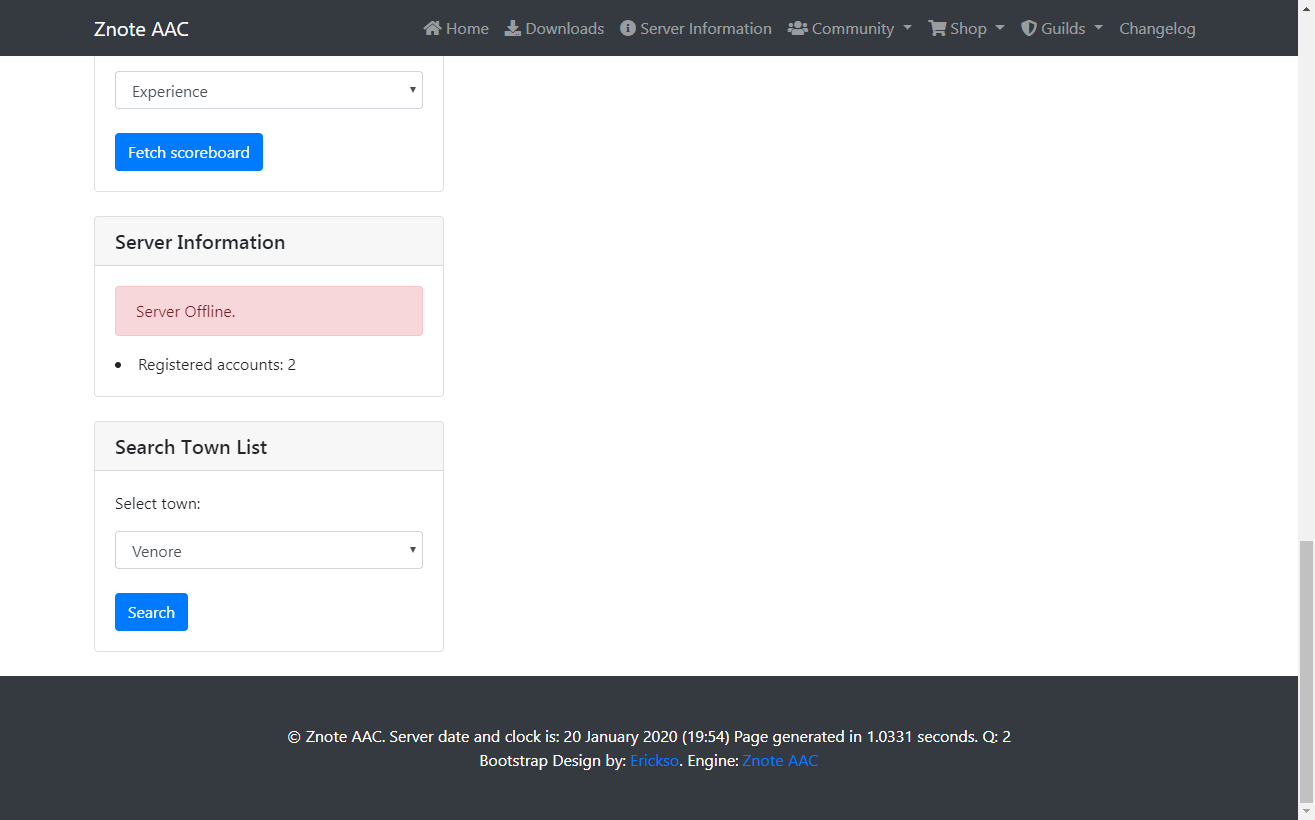Open the Znote AAC engine link
The width and height of the screenshot is (1315, 820).
(x=780, y=760)
